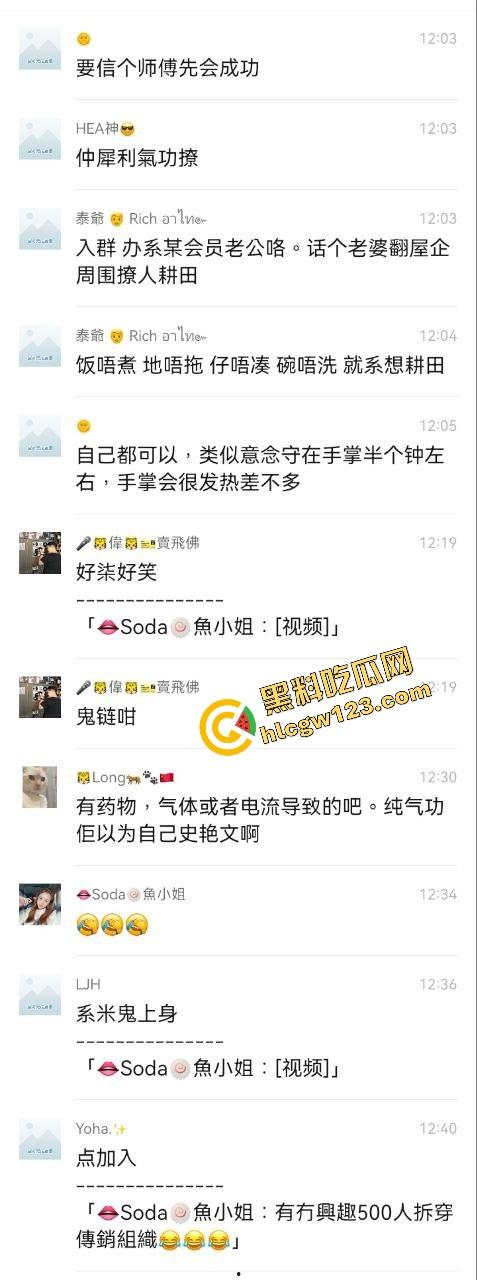Tap the placeholder avatar at the 12:05 message

click(40, 436)
